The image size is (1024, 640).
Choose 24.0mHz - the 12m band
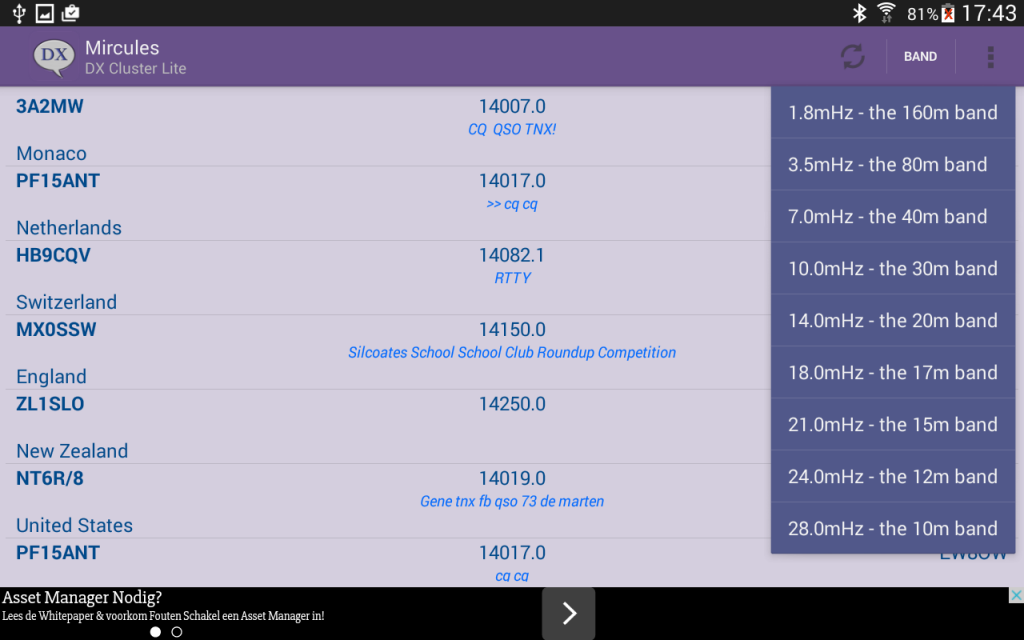point(893,476)
